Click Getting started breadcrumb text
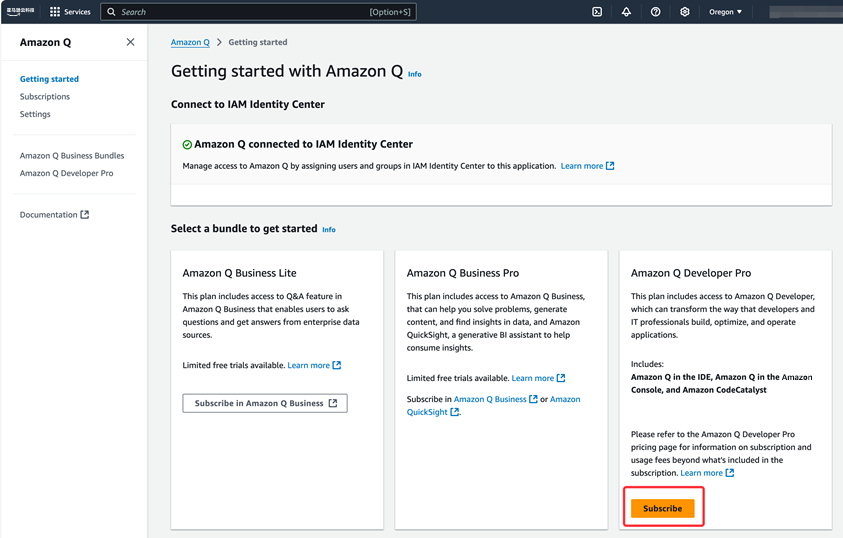The width and height of the screenshot is (843, 538). (x=258, y=42)
